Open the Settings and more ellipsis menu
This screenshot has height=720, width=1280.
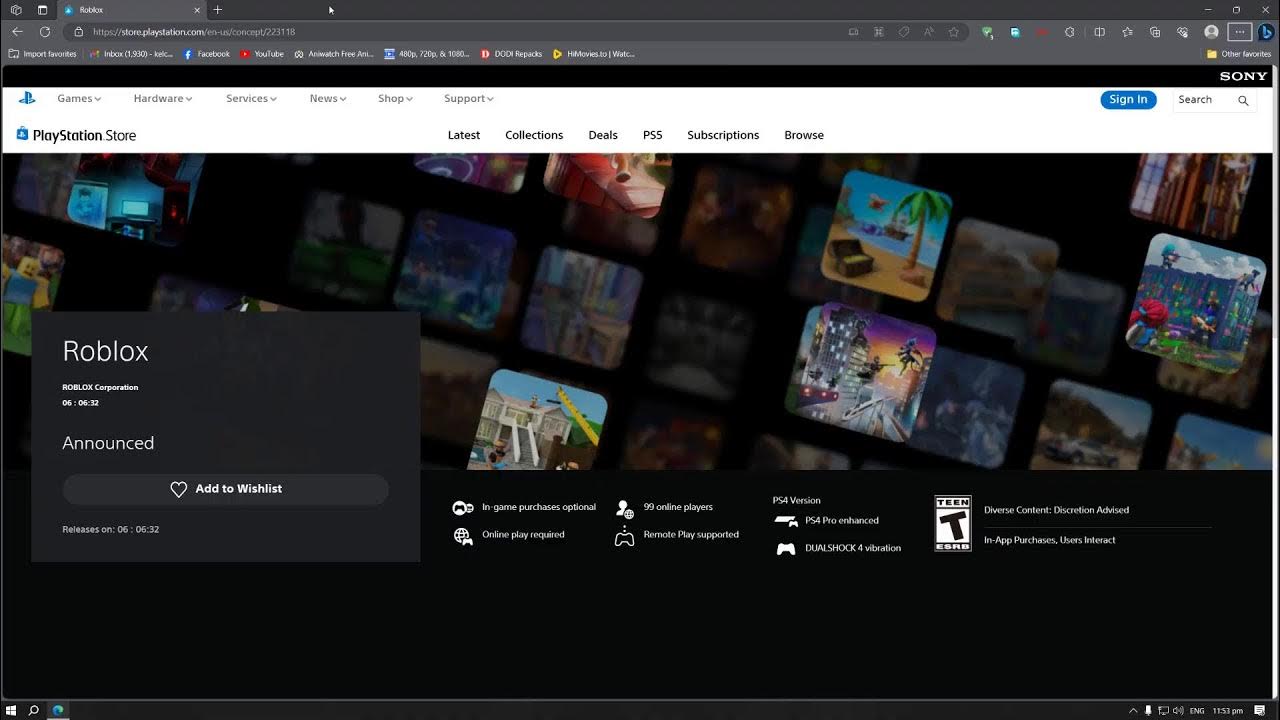tap(1239, 32)
